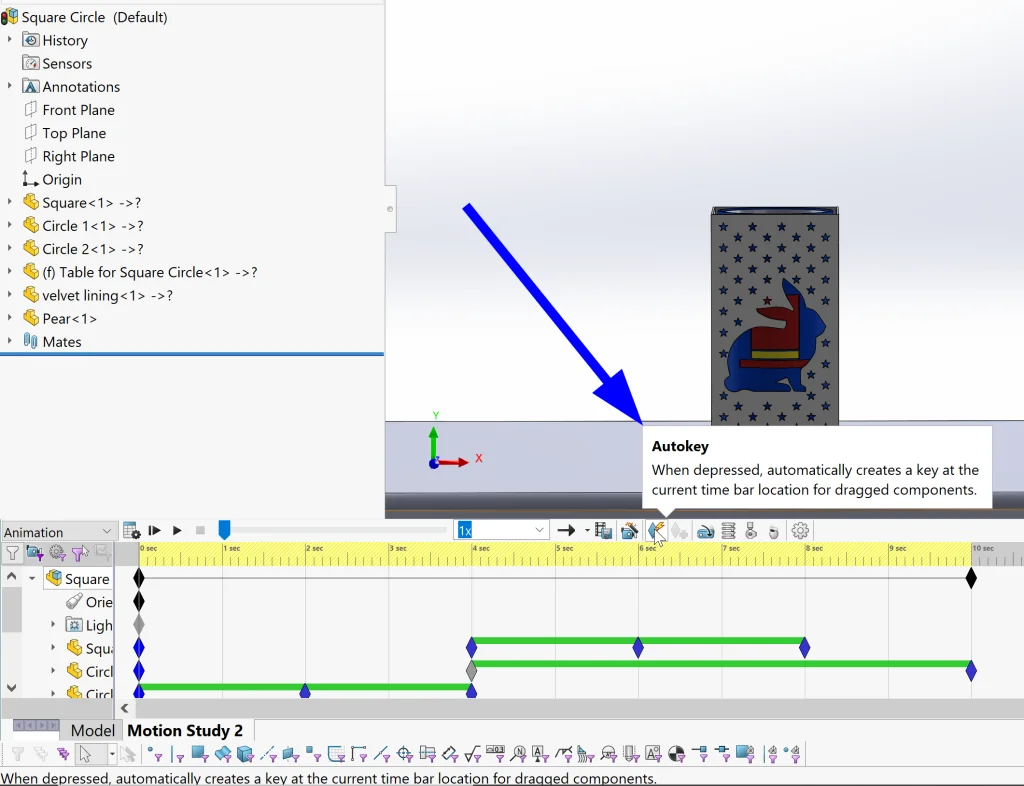Select Table for Square Circle<1> component

point(140,272)
